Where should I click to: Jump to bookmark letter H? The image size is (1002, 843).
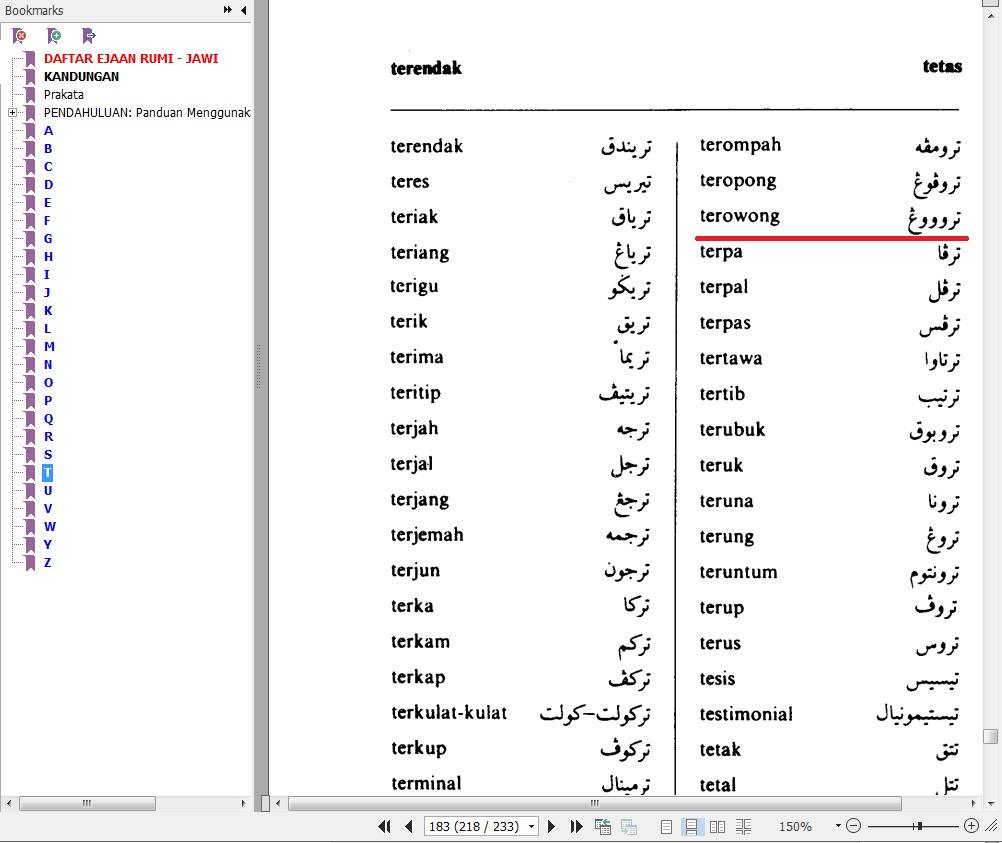(48, 256)
